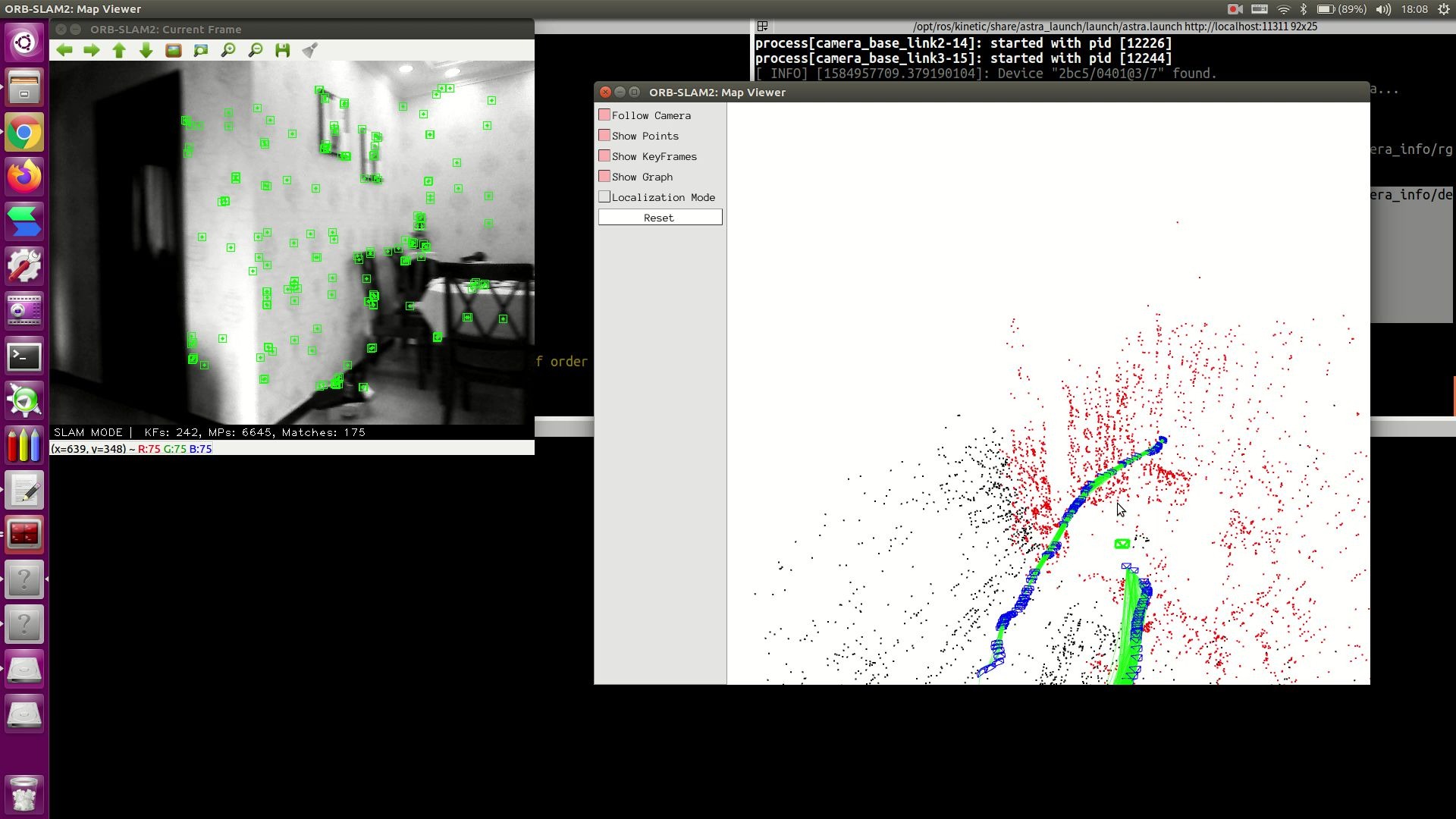1456x819 pixels.
Task: Click the terminal Device found INFO line
Action: pos(986,74)
